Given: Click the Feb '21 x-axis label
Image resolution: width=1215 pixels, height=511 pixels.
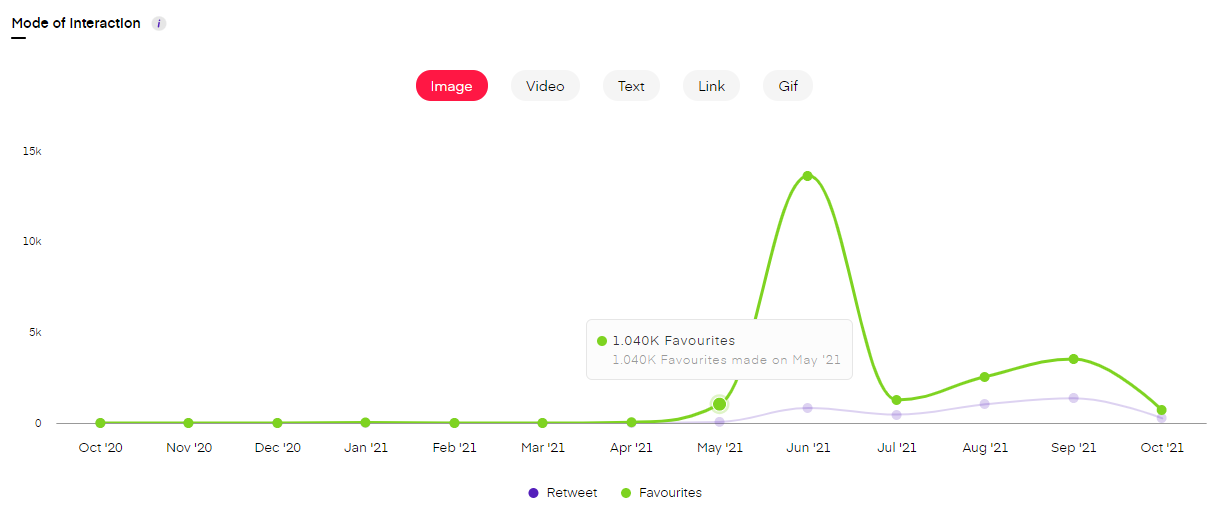Looking at the screenshot, I should coord(454,448).
